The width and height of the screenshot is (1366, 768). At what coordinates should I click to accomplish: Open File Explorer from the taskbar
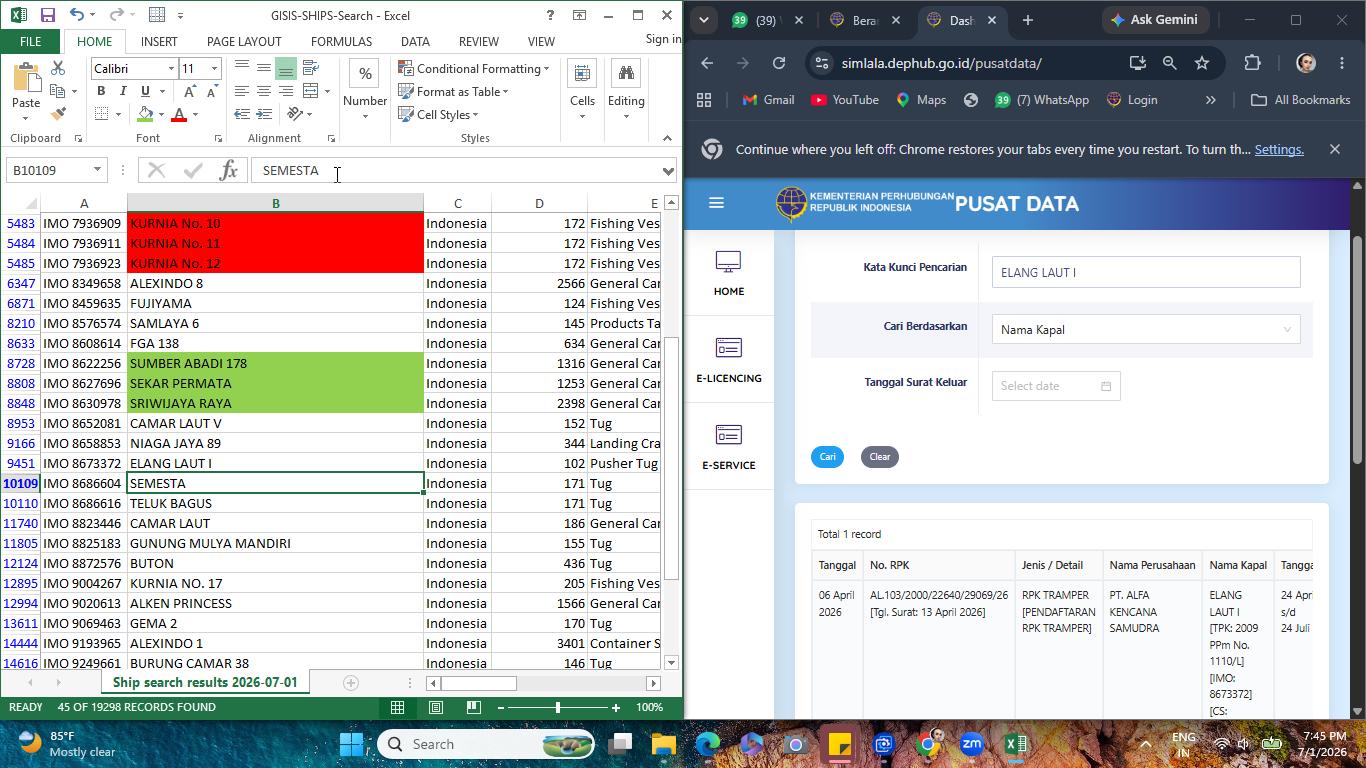point(664,744)
